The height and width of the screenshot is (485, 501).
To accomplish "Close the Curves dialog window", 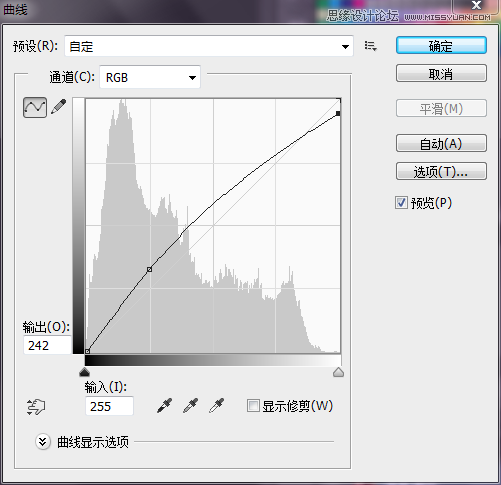I will point(477,5).
